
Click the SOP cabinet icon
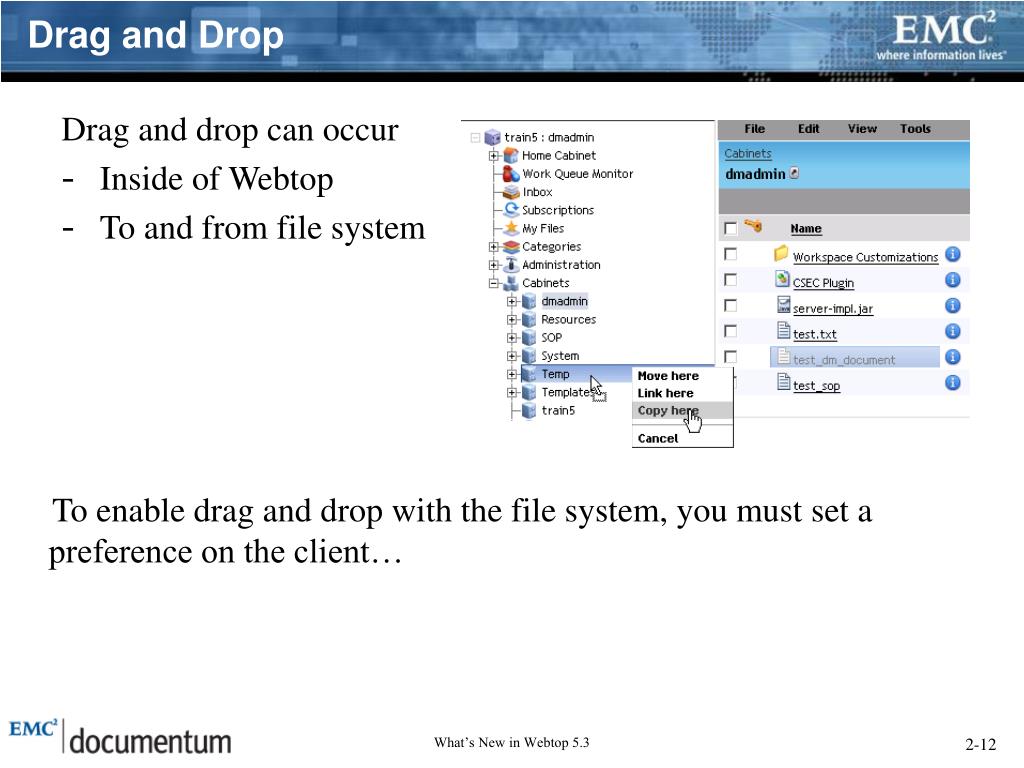coord(530,338)
